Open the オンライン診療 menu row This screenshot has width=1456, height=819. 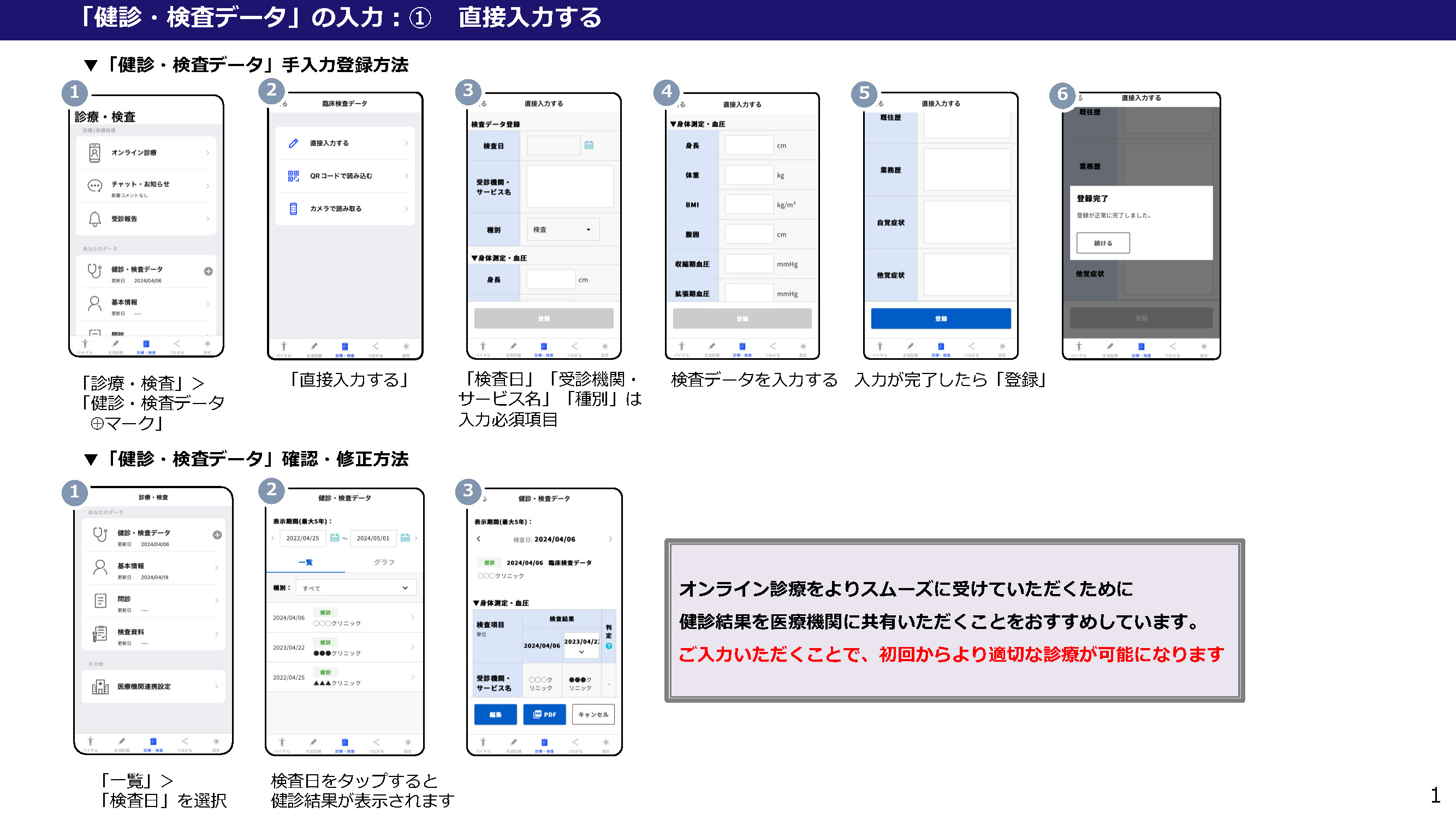146,153
